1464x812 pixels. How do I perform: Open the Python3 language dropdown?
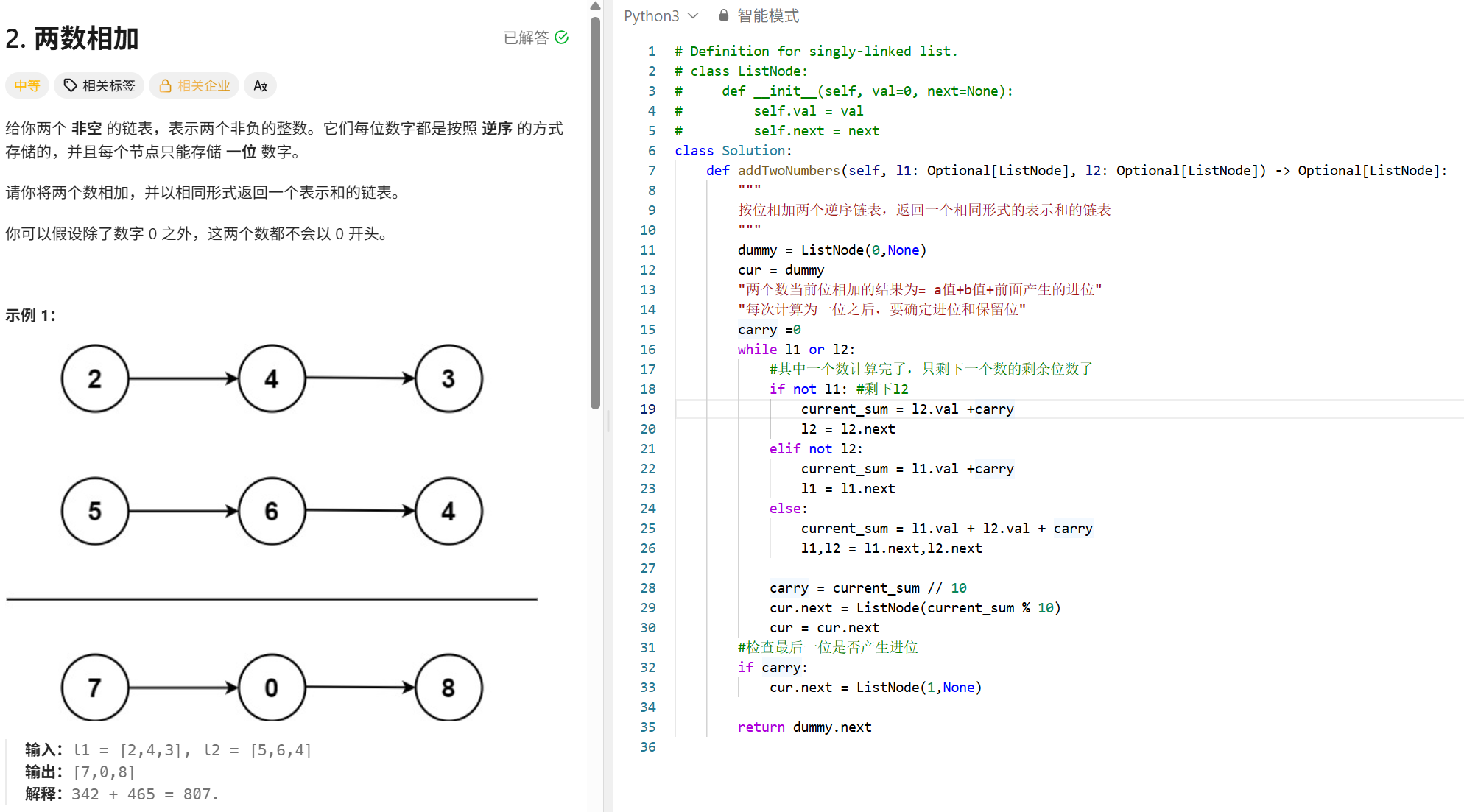[652, 15]
